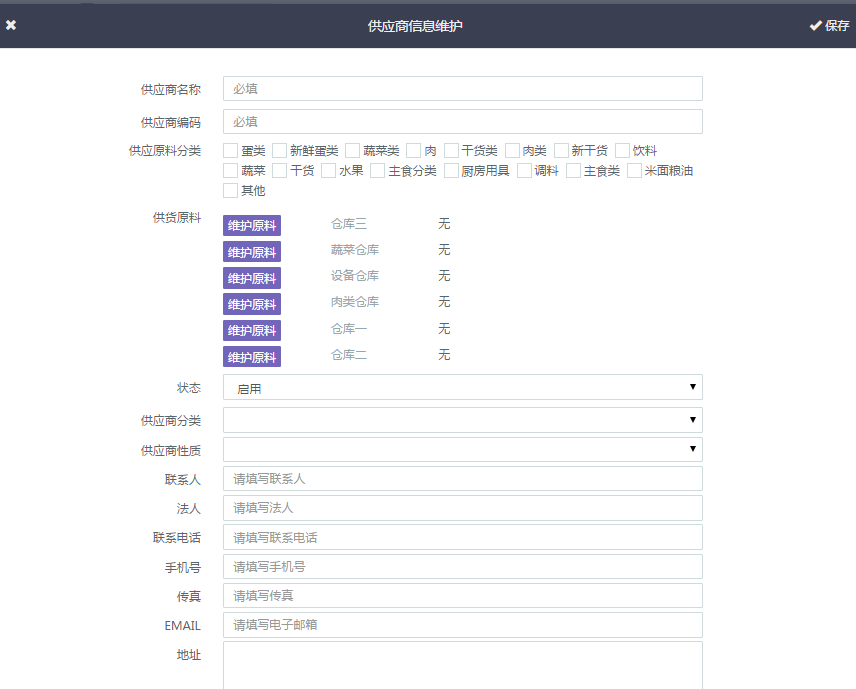Enable the 厨房用具 checkbox

coord(452,171)
